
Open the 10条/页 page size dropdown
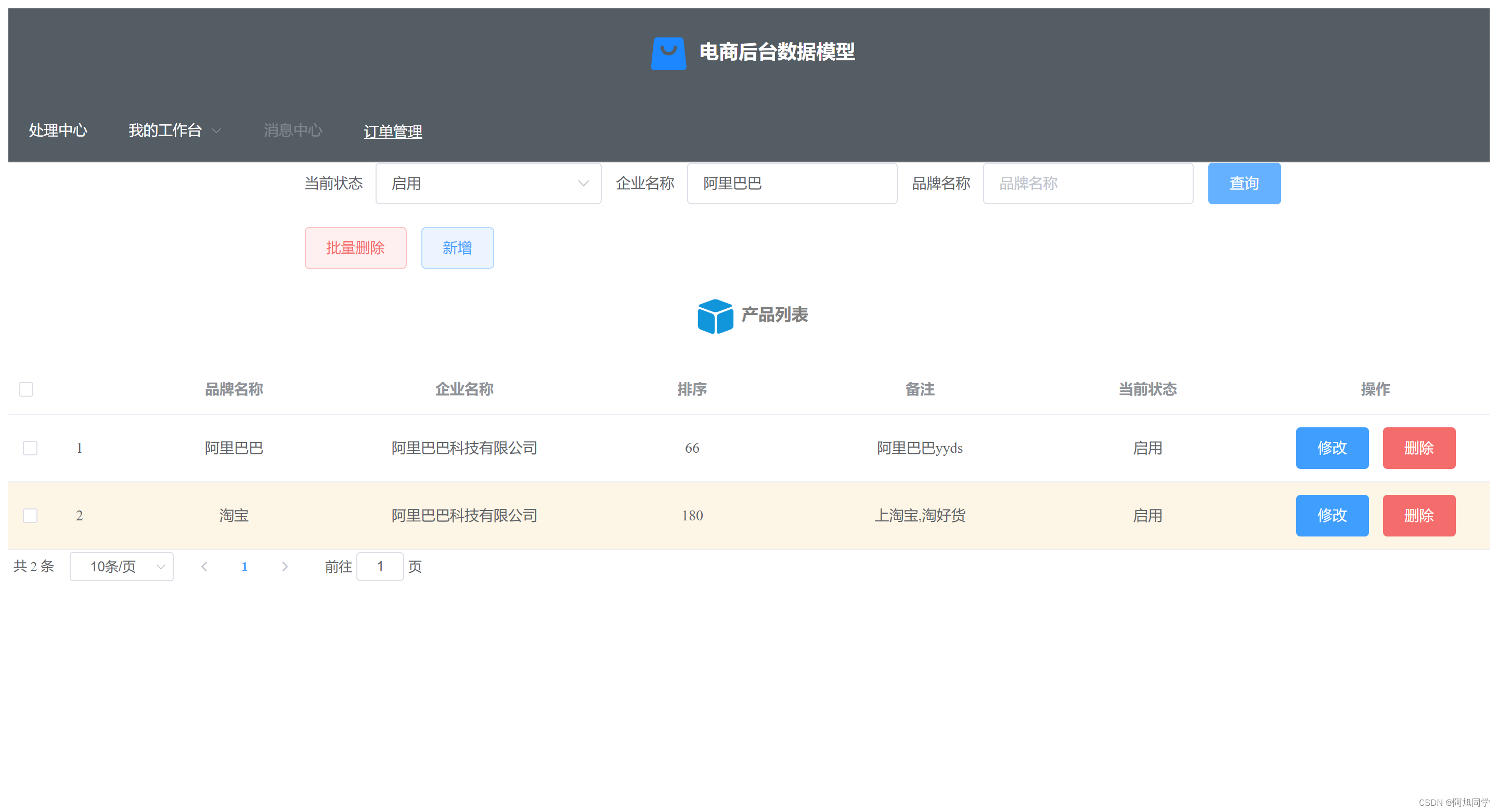pos(122,566)
